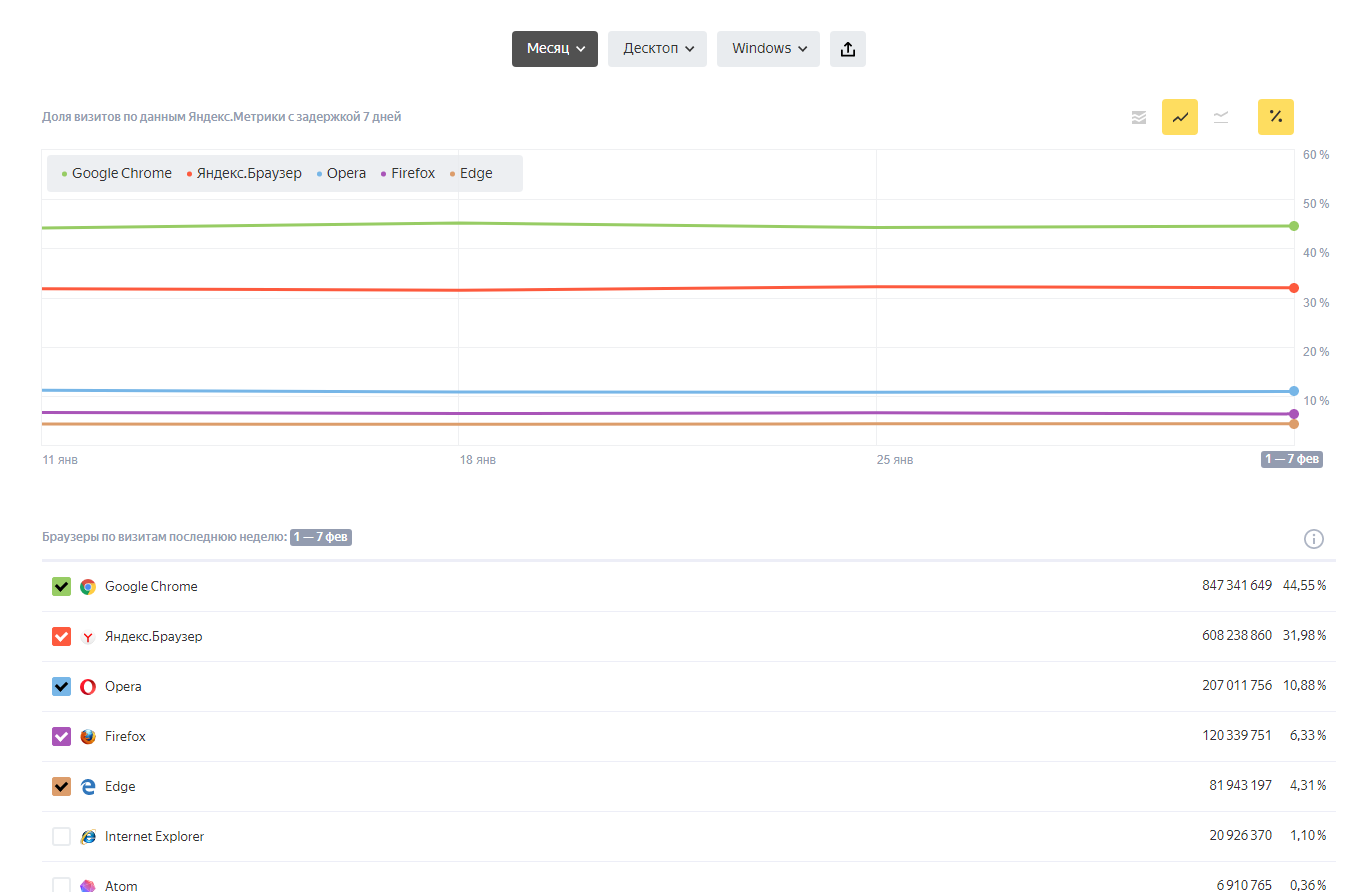Click the 847 341 649 visits value

click(x=1237, y=586)
